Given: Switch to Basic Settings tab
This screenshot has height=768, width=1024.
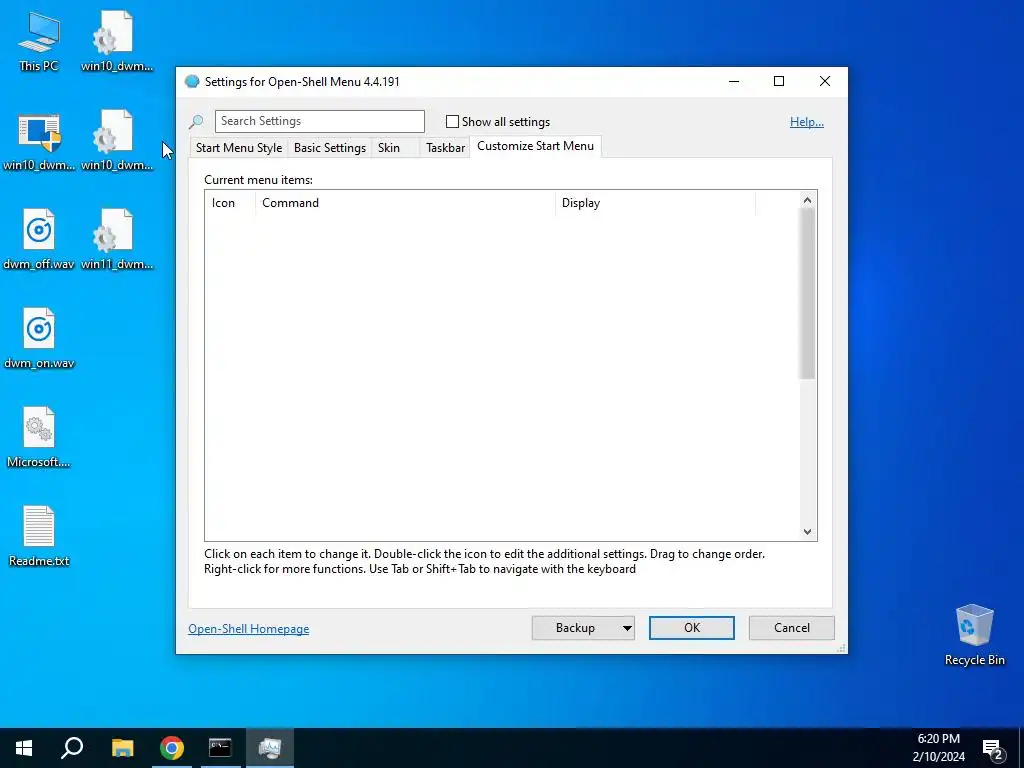Looking at the screenshot, I should 330,148.
